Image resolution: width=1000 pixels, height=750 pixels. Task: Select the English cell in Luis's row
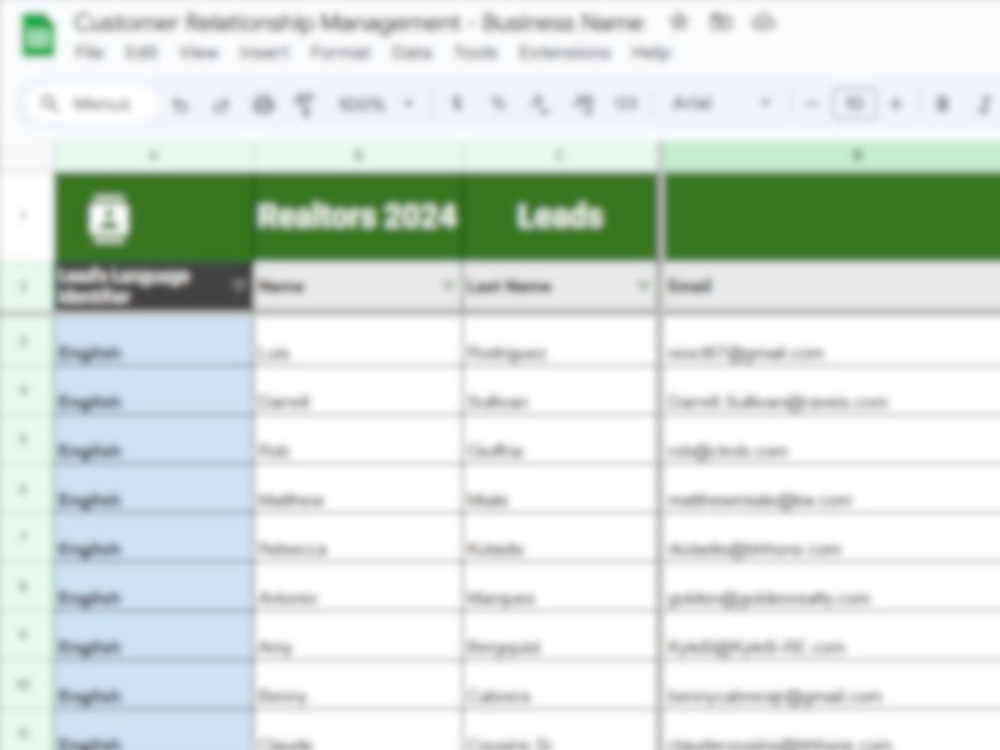tap(153, 341)
